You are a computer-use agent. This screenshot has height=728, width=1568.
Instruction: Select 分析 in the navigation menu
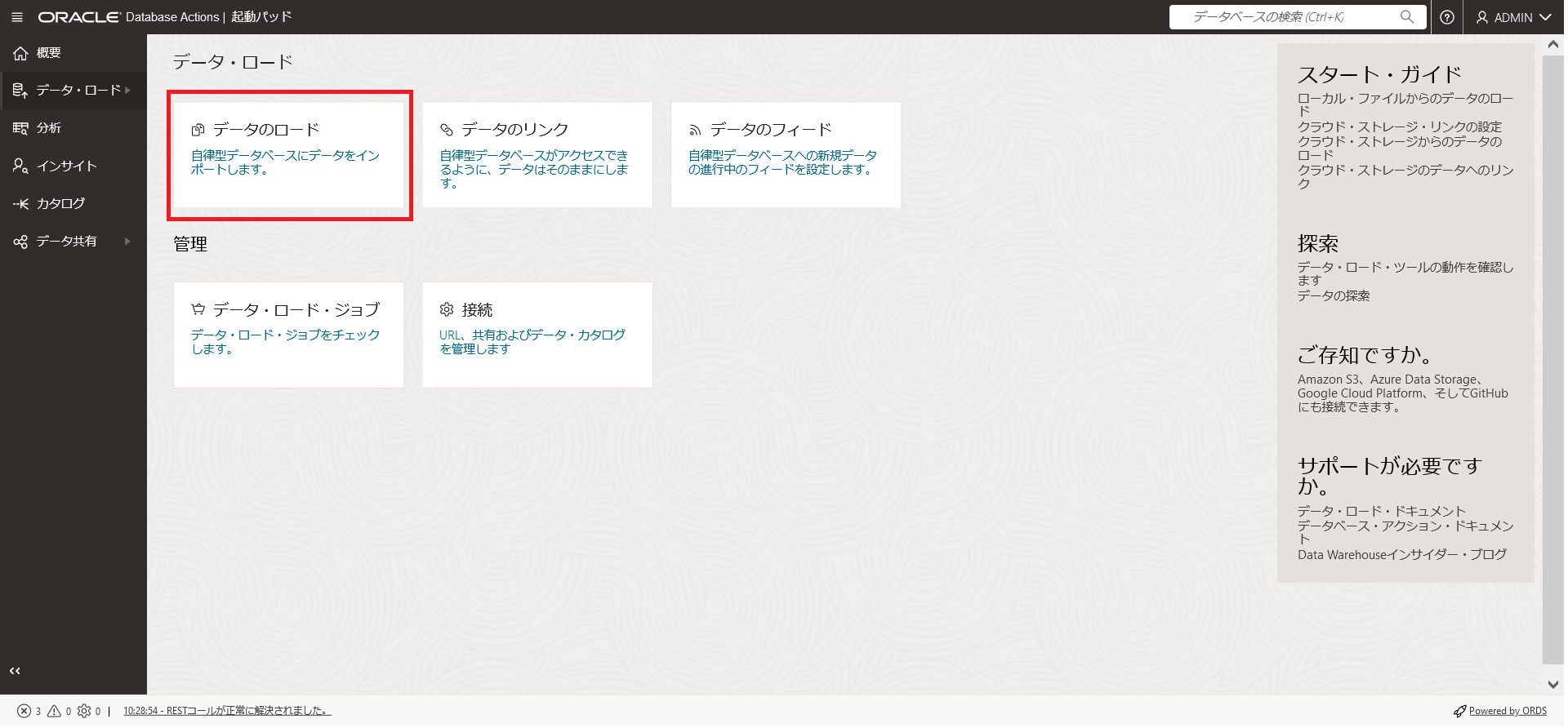tap(73, 128)
